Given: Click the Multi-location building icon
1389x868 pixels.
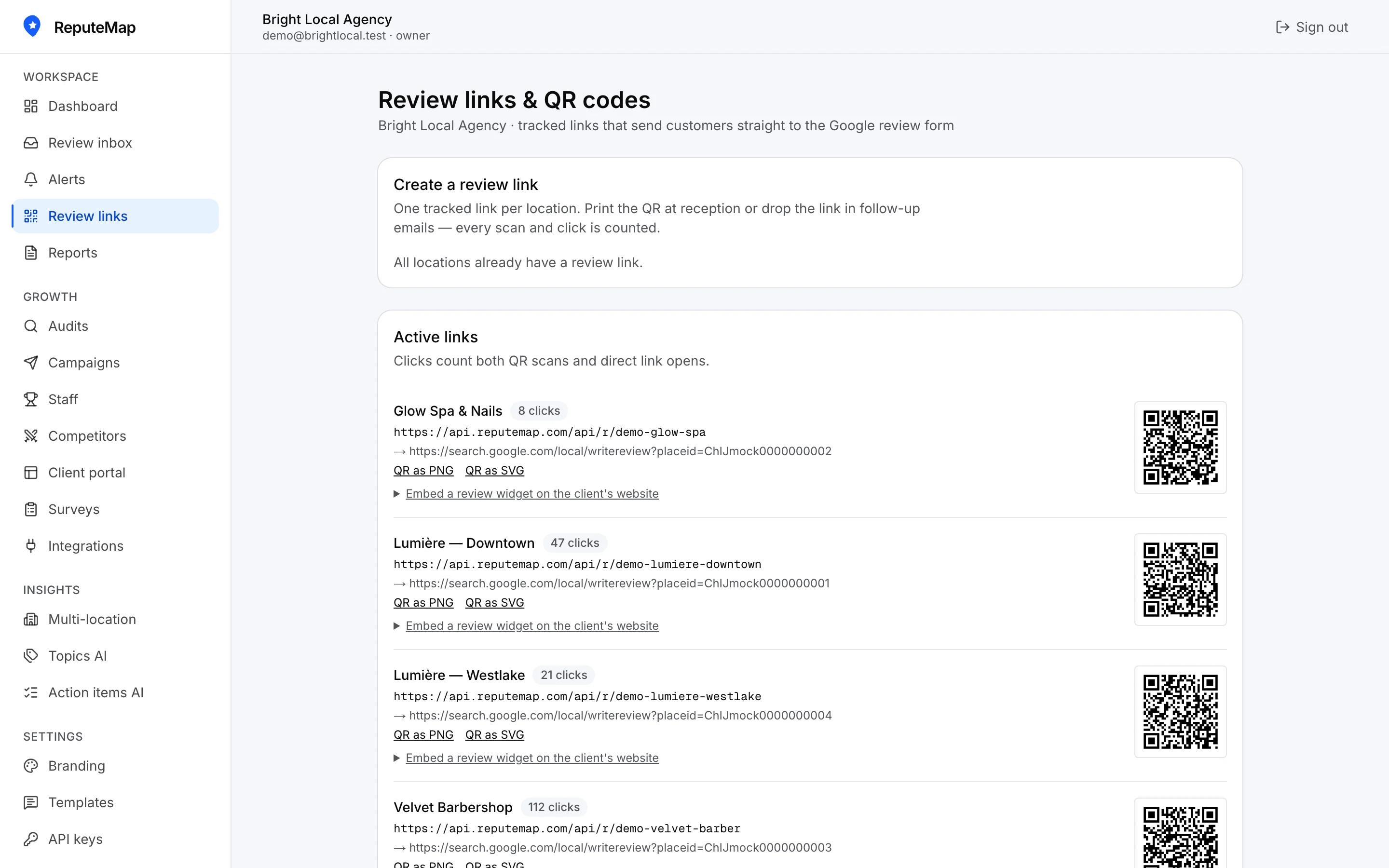Looking at the screenshot, I should (x=31, y=620).
